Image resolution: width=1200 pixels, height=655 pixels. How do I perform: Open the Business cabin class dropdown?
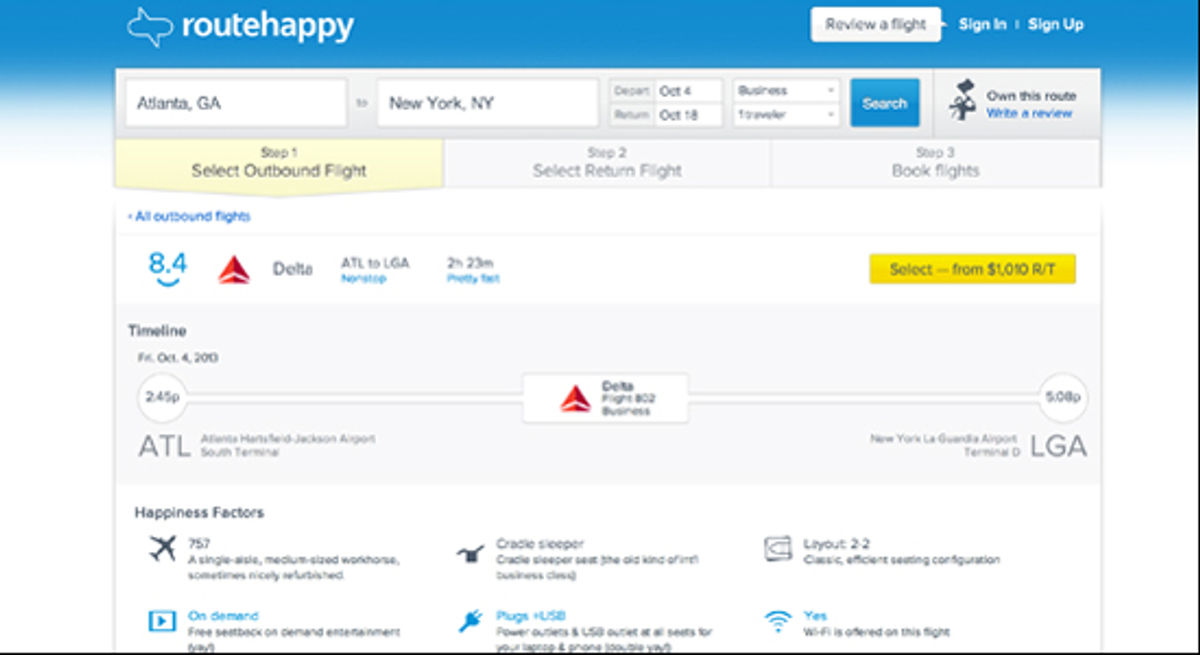click(x=786, y=90)
